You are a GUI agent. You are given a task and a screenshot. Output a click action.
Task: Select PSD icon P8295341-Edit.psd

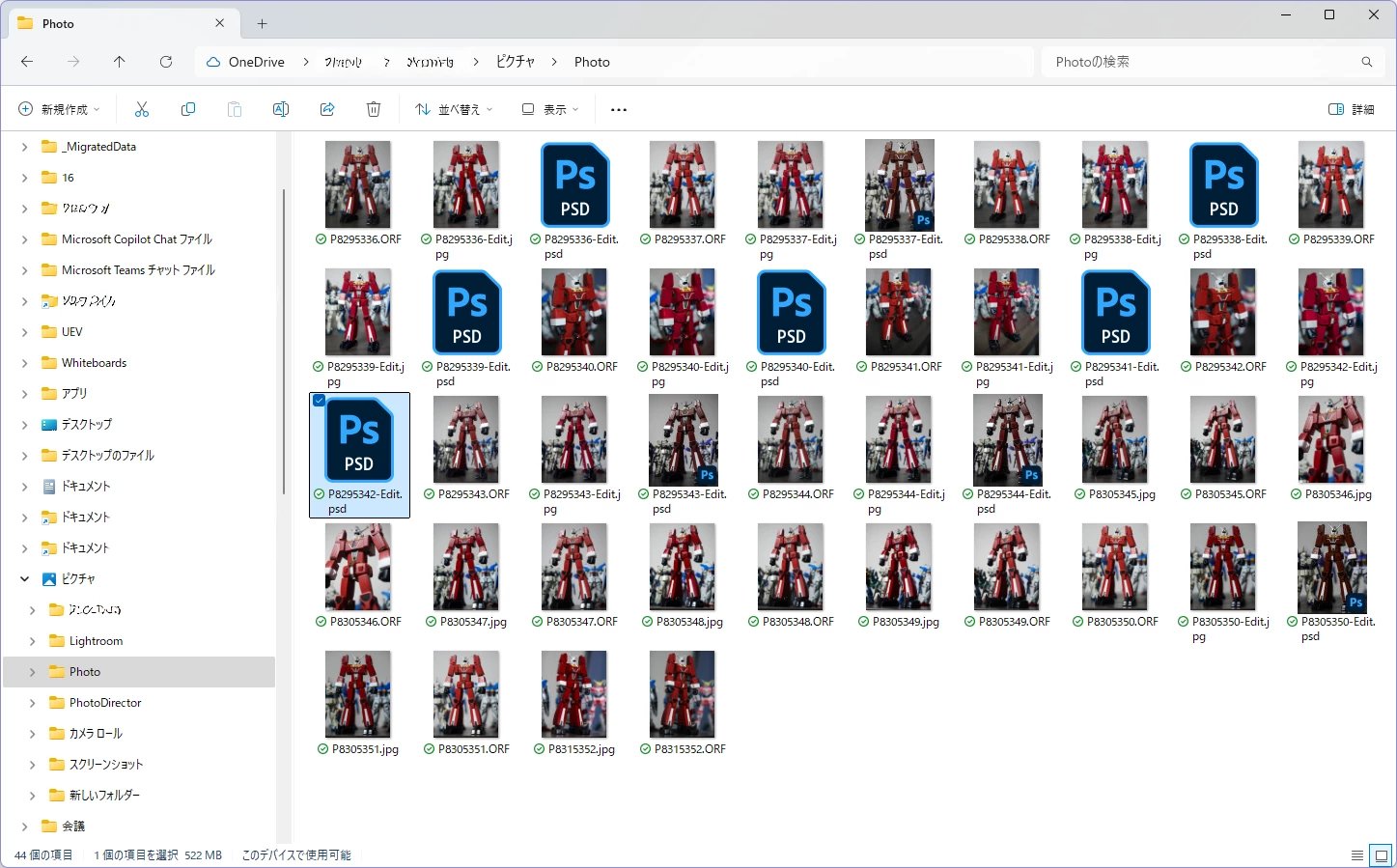coord(1116,312)
